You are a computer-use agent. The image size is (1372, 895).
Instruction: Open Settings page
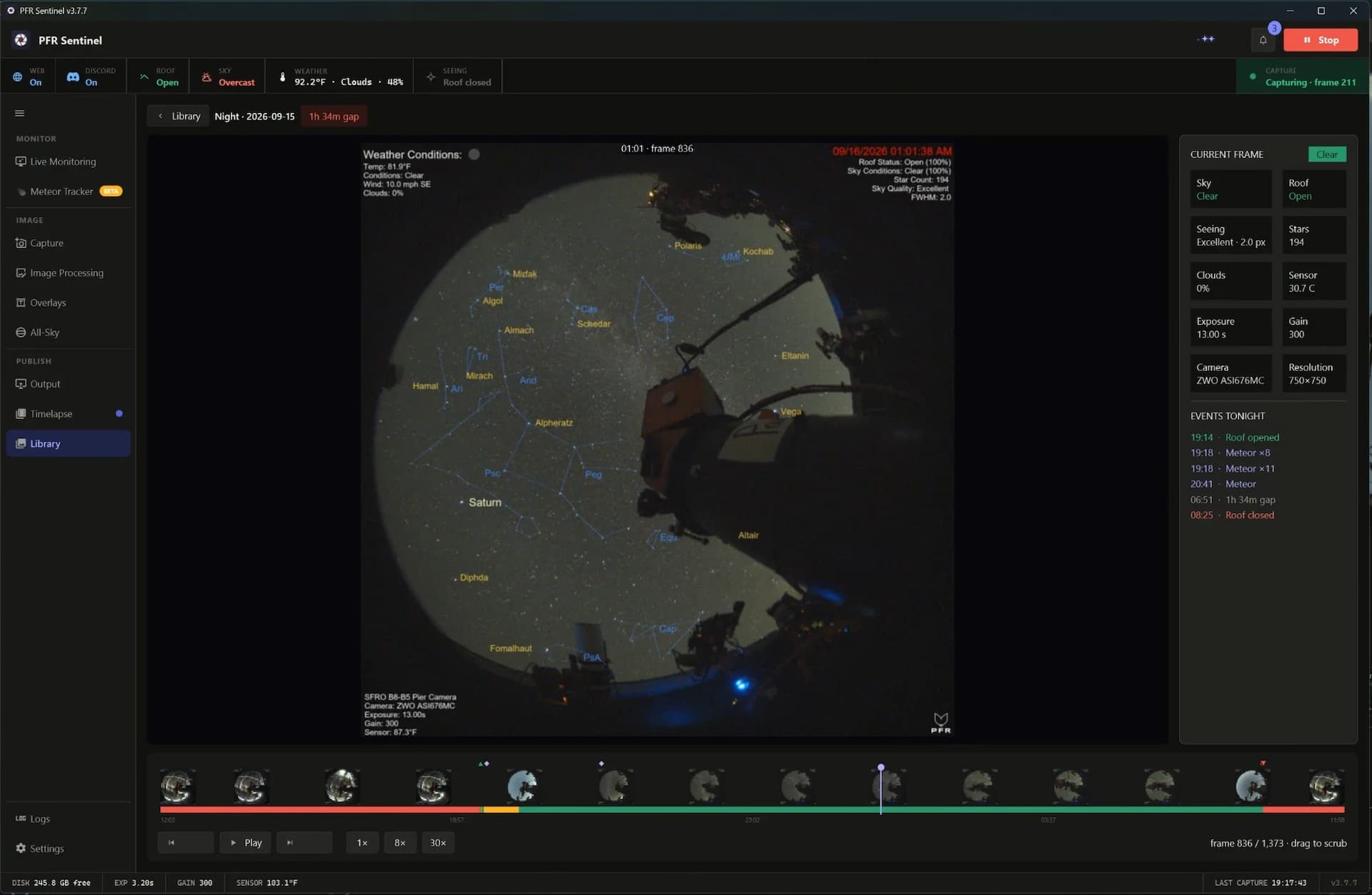click(68, 849)
